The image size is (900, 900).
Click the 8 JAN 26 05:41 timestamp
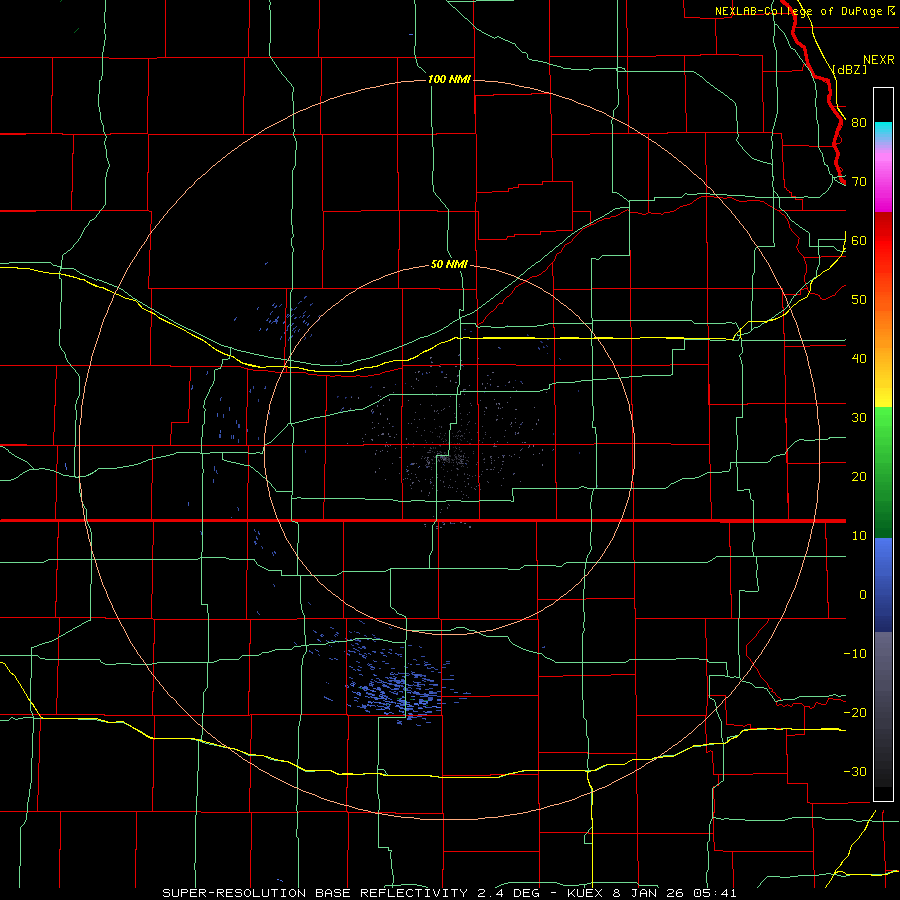(676, 893)
